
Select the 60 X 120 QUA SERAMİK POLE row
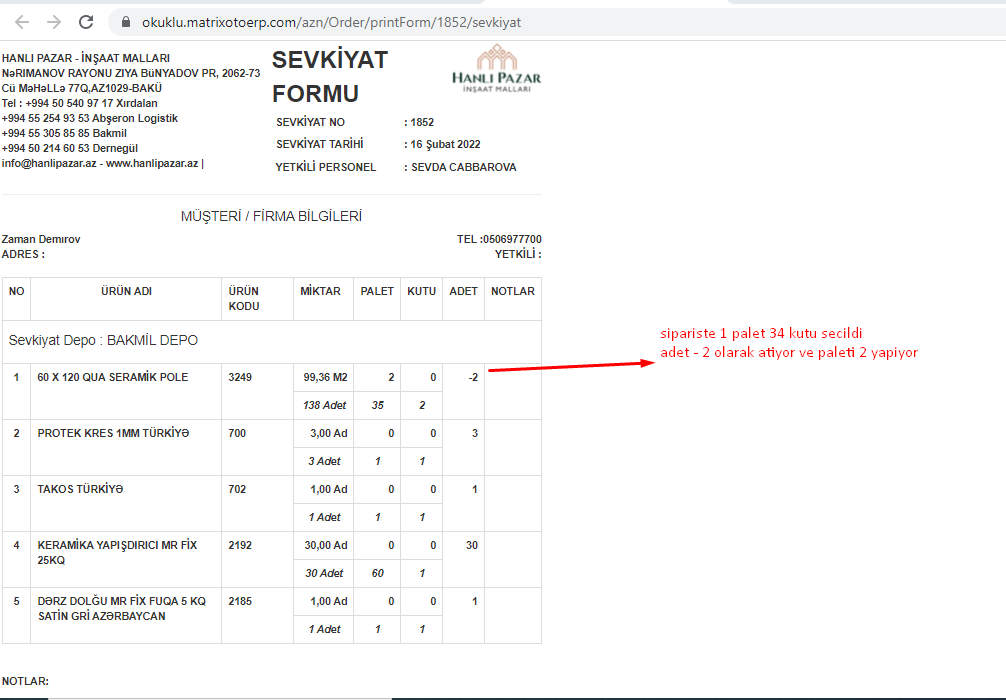112,377
